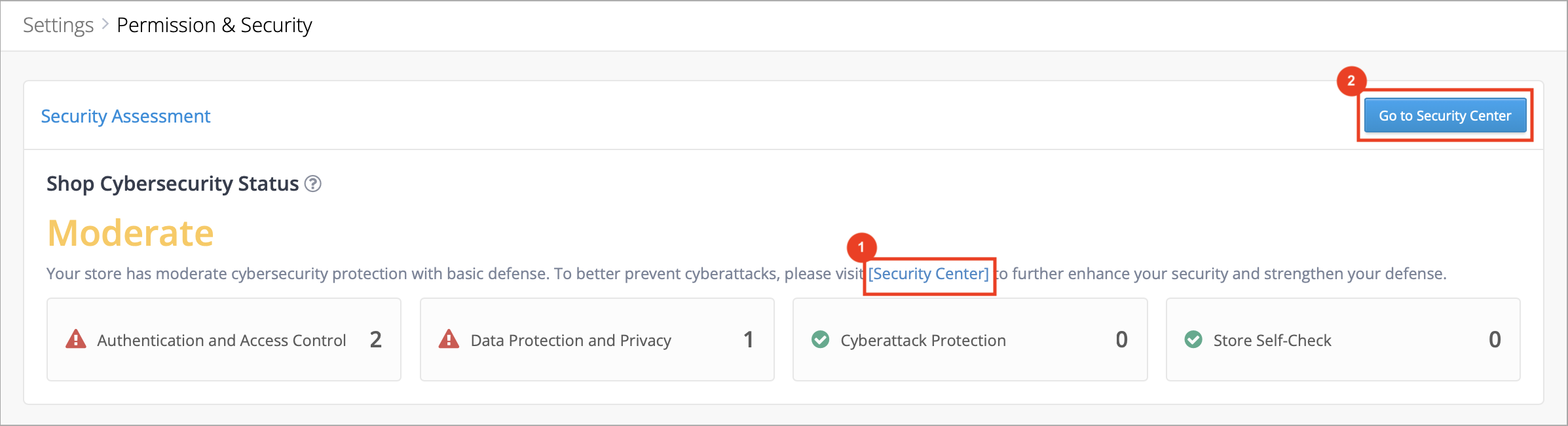Click the help icon beside Shop Cybersecurity Status

pos(313,184)
